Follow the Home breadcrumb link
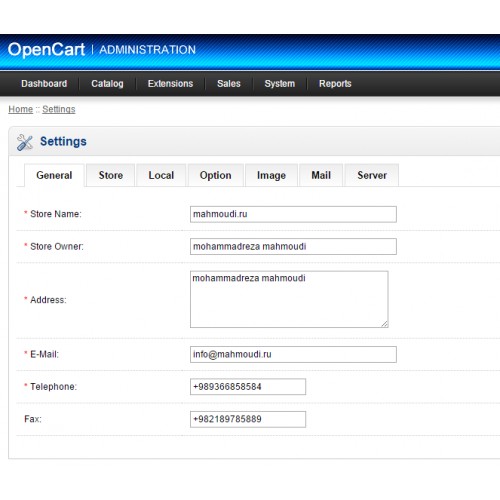500x500 pixels. click(21, 109)
